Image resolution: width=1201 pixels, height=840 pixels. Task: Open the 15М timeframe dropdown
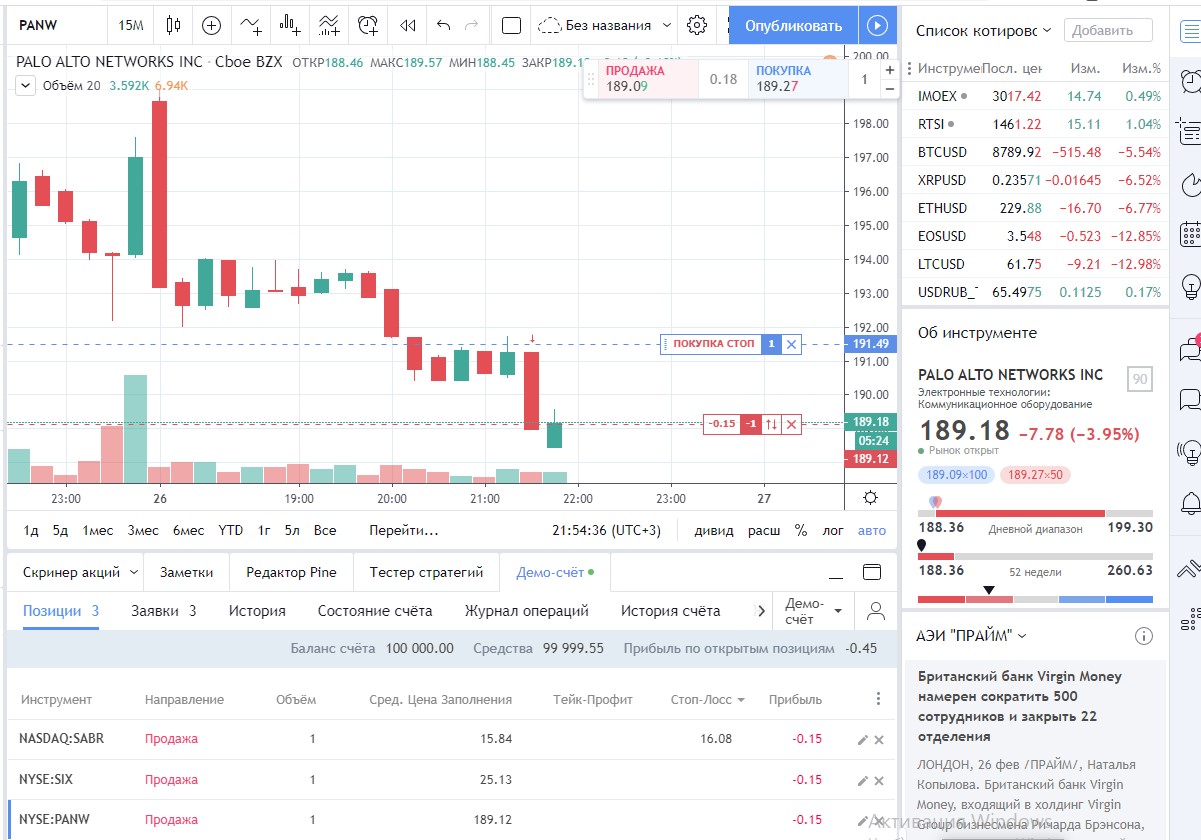130,25
